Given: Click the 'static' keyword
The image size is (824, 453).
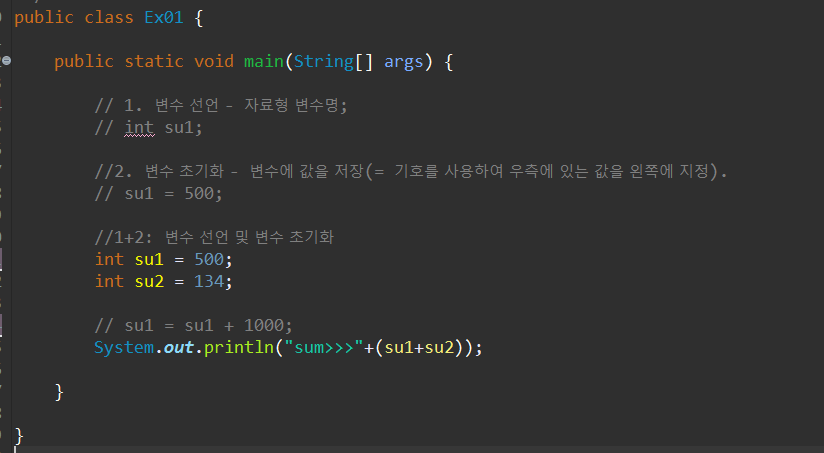Looking at the screenshot, I should tap(154, 61).
